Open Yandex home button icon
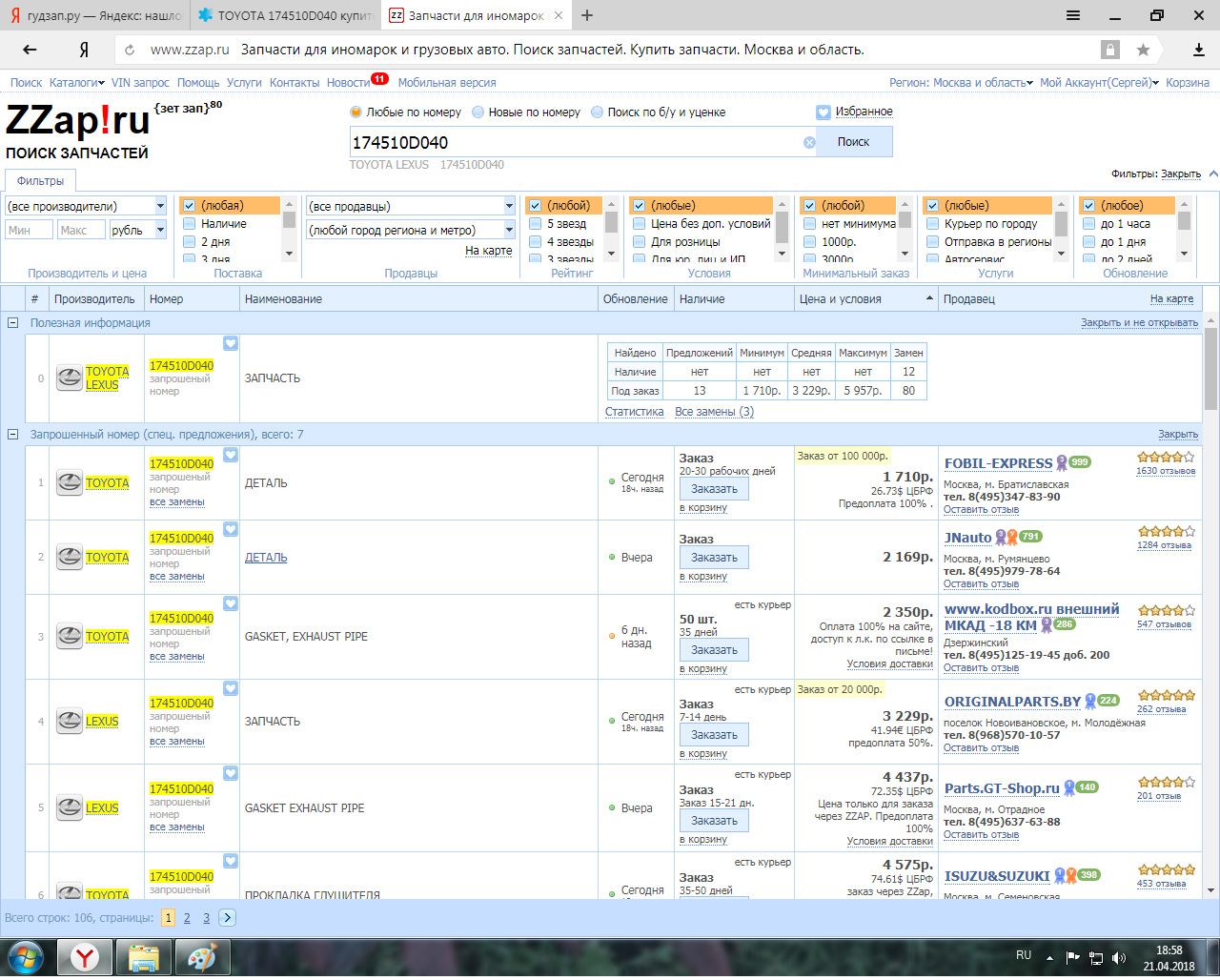Screen dimensions: 1220x980 [84, 50]
